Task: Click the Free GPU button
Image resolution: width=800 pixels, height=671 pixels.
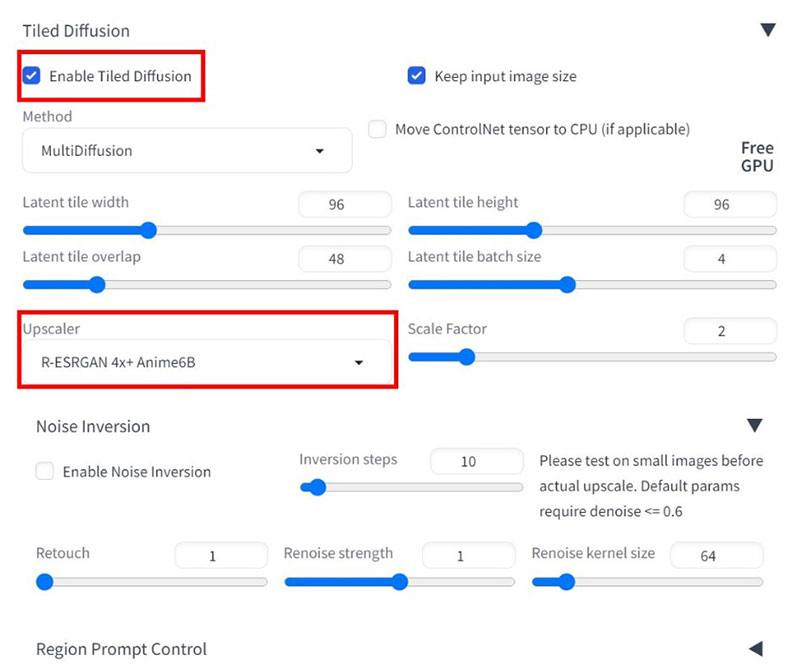Action: pyautogui.click(x=757, y=157)
